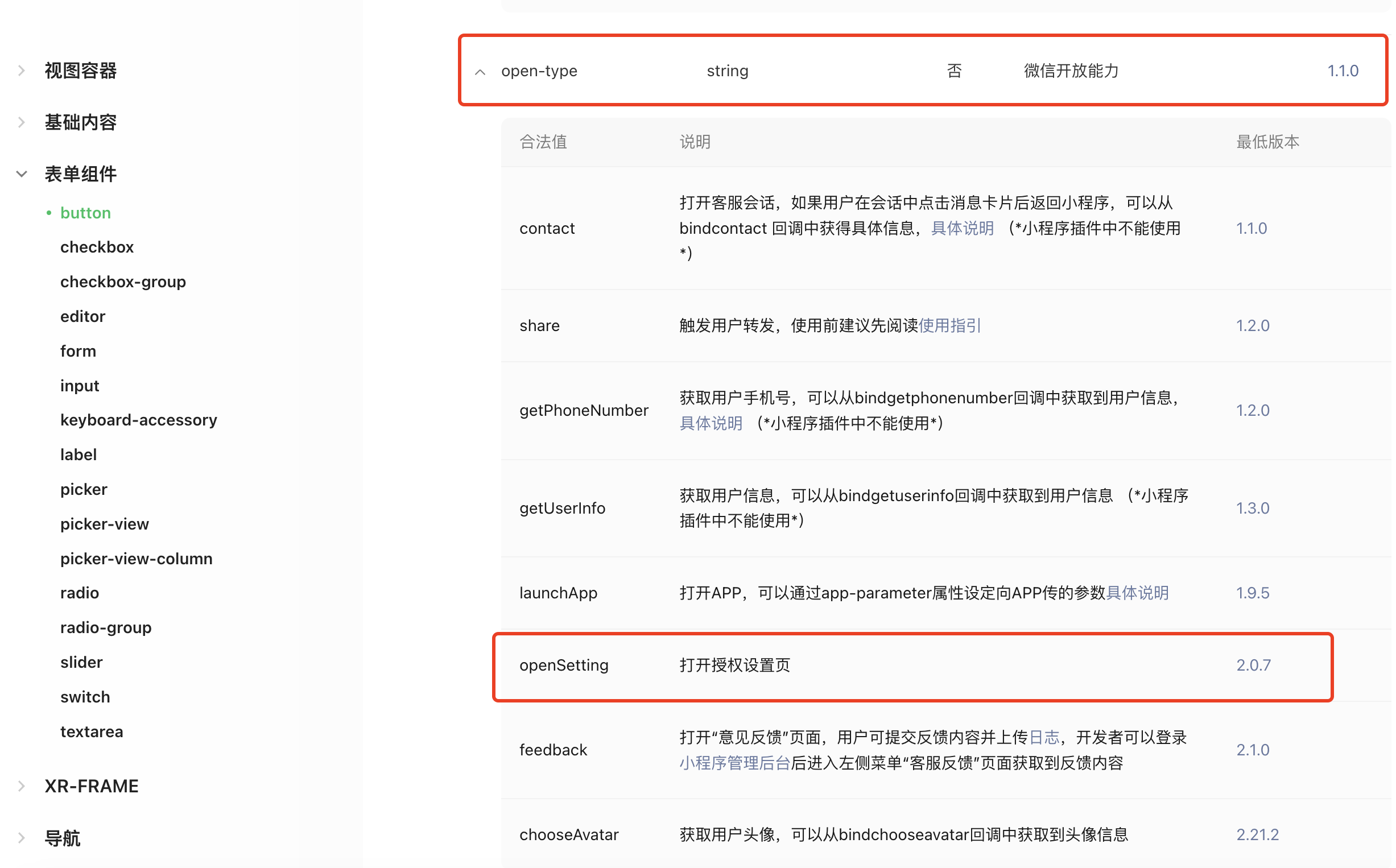
Task: Go to the picker-view-column page
Action: click(136, 559)
